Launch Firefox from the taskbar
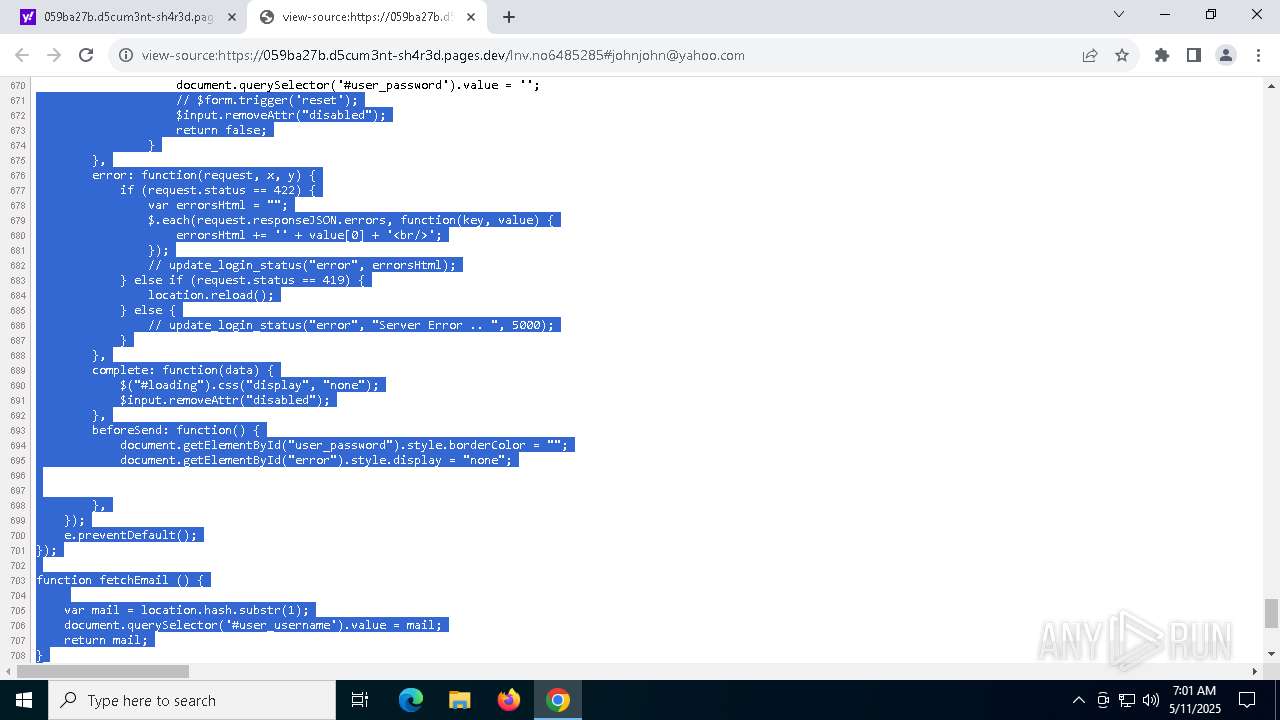1280x720 pixels. [509, 700]
